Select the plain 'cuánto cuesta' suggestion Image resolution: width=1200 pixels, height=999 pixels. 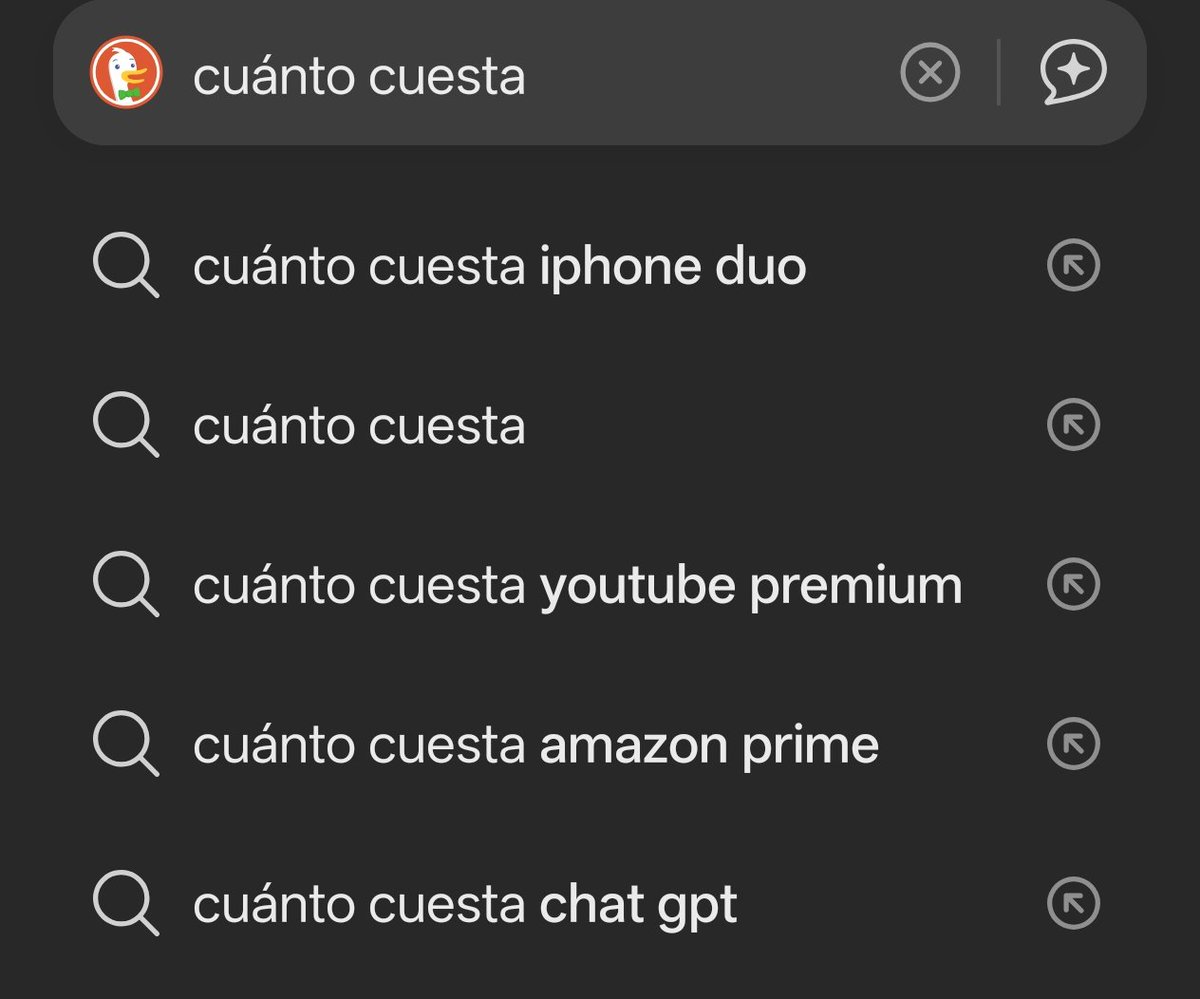pos(600,426)
